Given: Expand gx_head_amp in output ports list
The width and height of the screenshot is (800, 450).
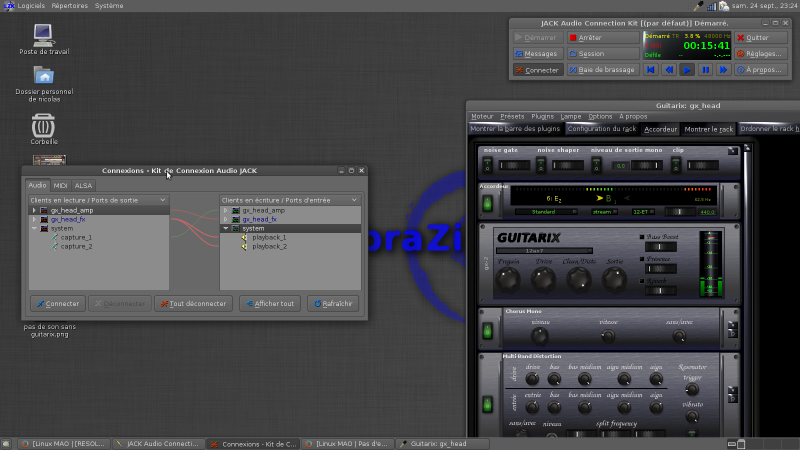Looking at the screenshot, I should (x=34, y=210).
